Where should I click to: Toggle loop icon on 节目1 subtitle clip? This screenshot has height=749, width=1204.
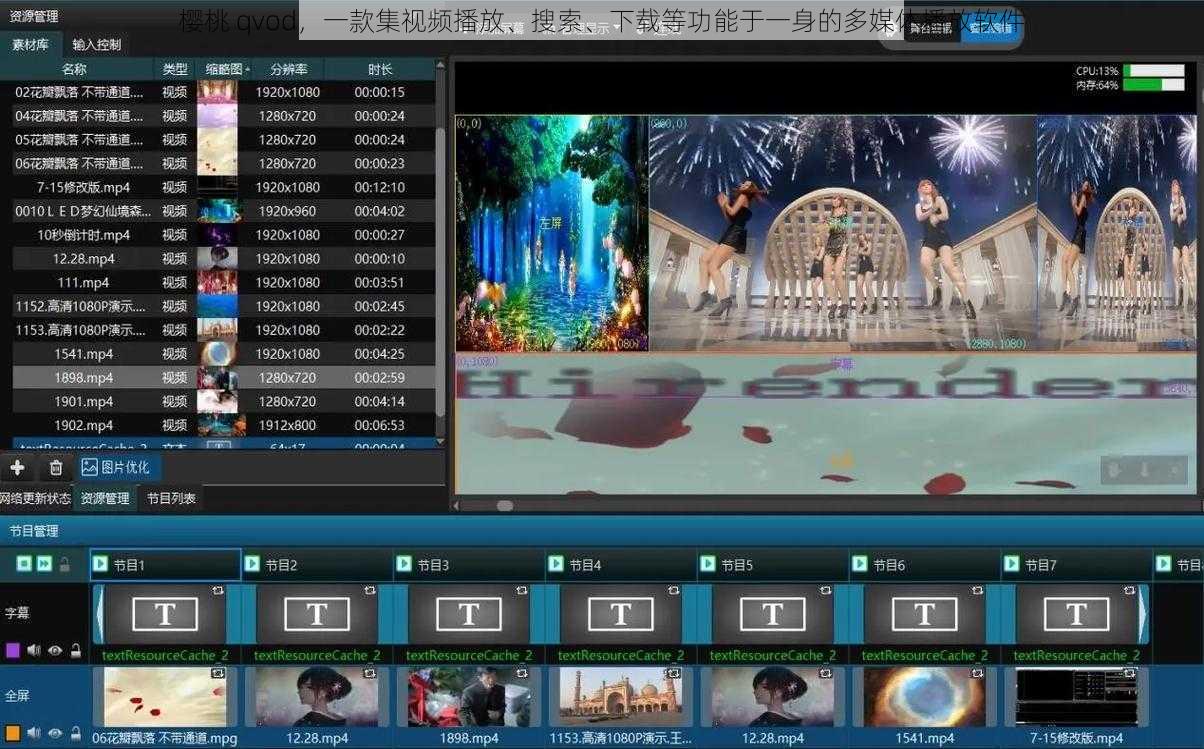click(x=218, y=591)
